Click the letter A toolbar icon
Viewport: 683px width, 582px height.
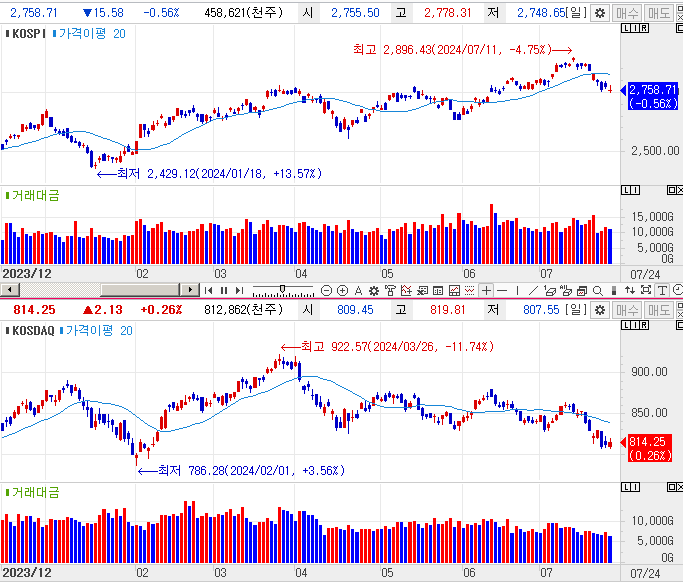pyautogui.click(x=358, y=291)
